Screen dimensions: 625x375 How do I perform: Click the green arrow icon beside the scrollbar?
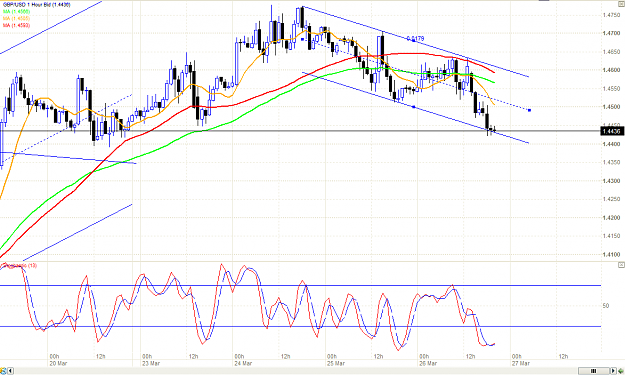[x=621, y=371]
